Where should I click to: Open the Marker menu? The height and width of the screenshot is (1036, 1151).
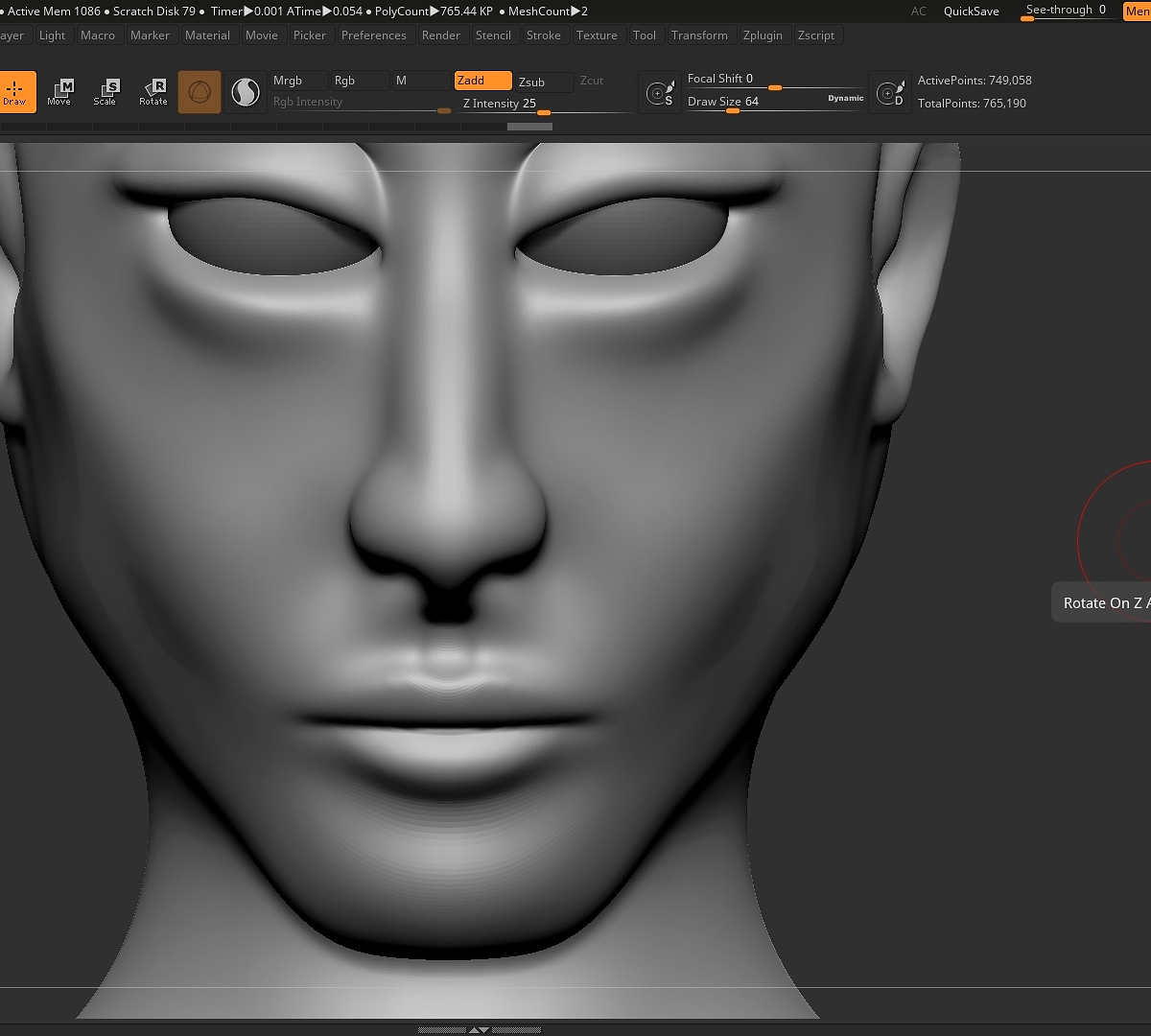[151, 35]
